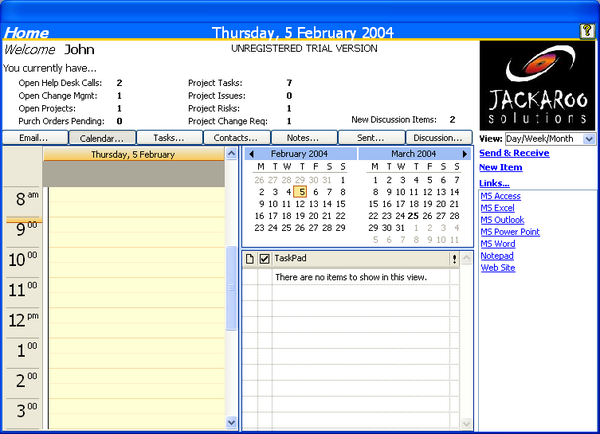
Task: Go to previous month in calendar
Action: tap(251, 154)
